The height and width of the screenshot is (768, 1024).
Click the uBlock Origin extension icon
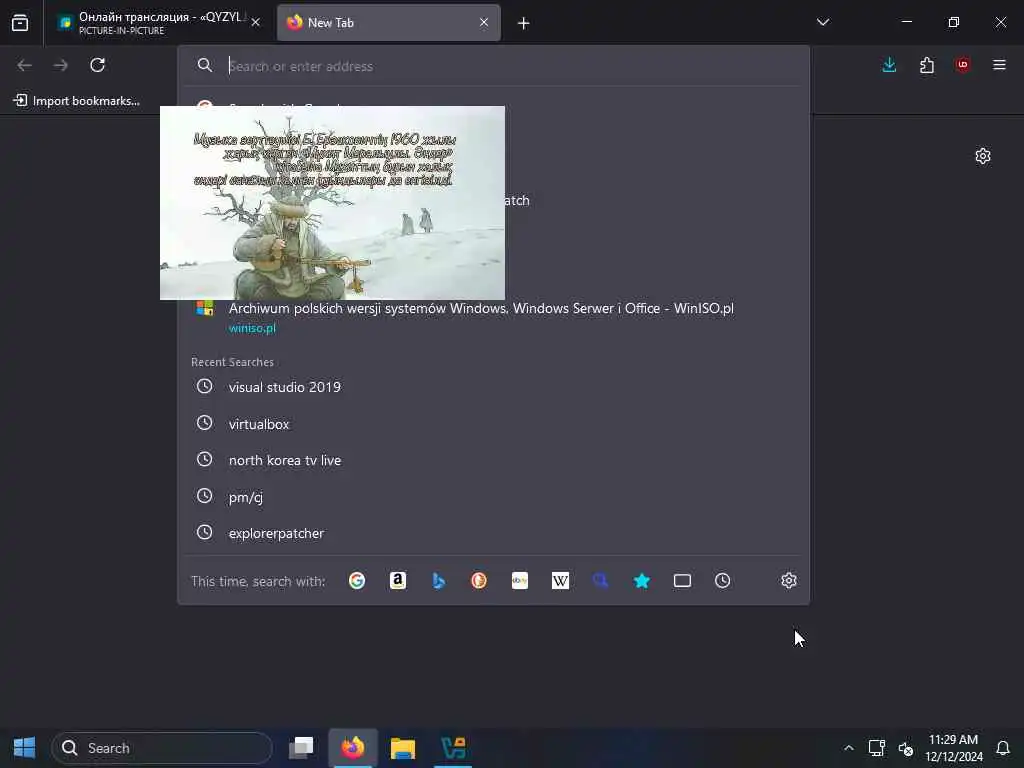point(963,65)
